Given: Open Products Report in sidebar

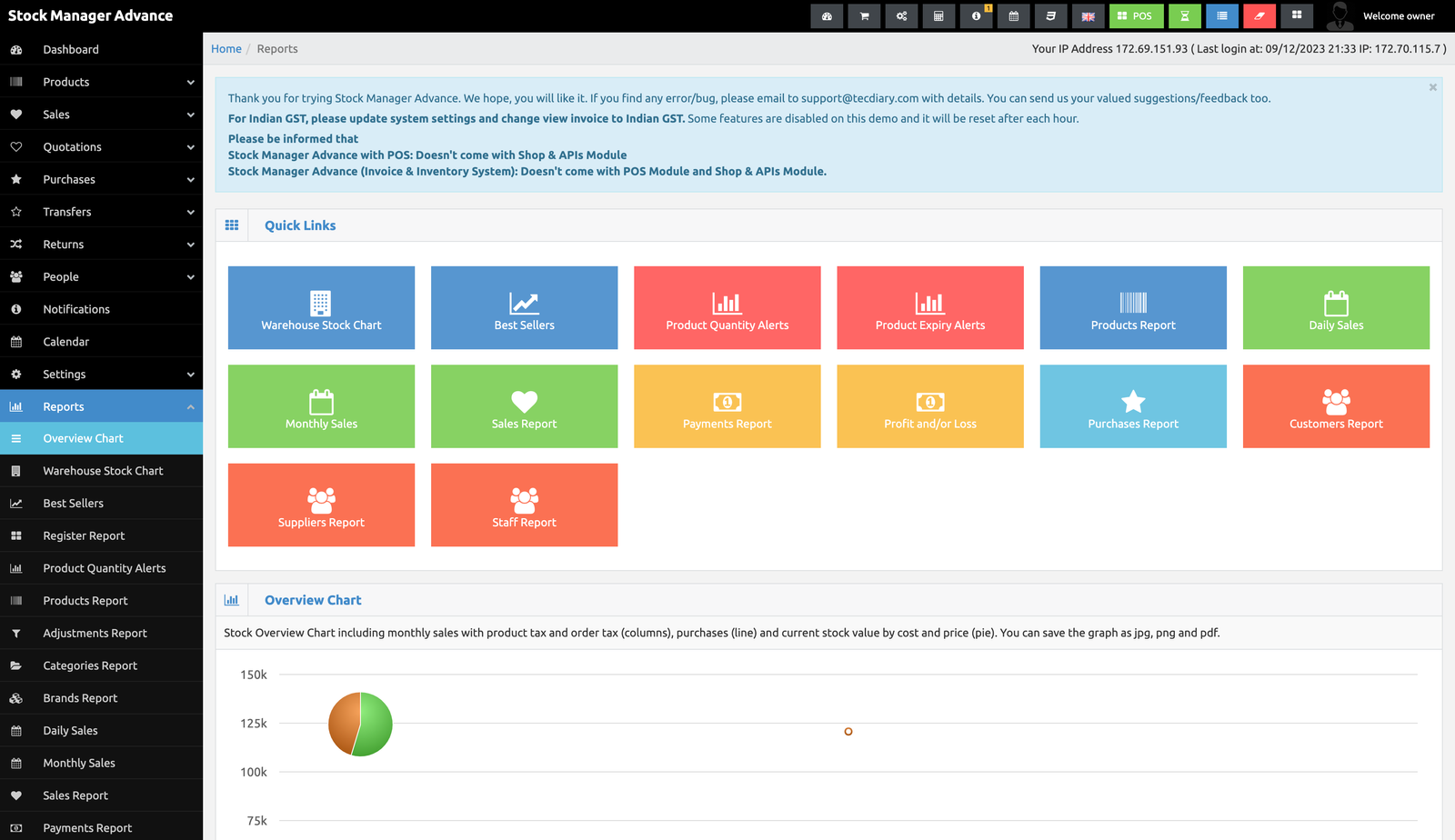Looking at the screenshot, I should (101, 601).
